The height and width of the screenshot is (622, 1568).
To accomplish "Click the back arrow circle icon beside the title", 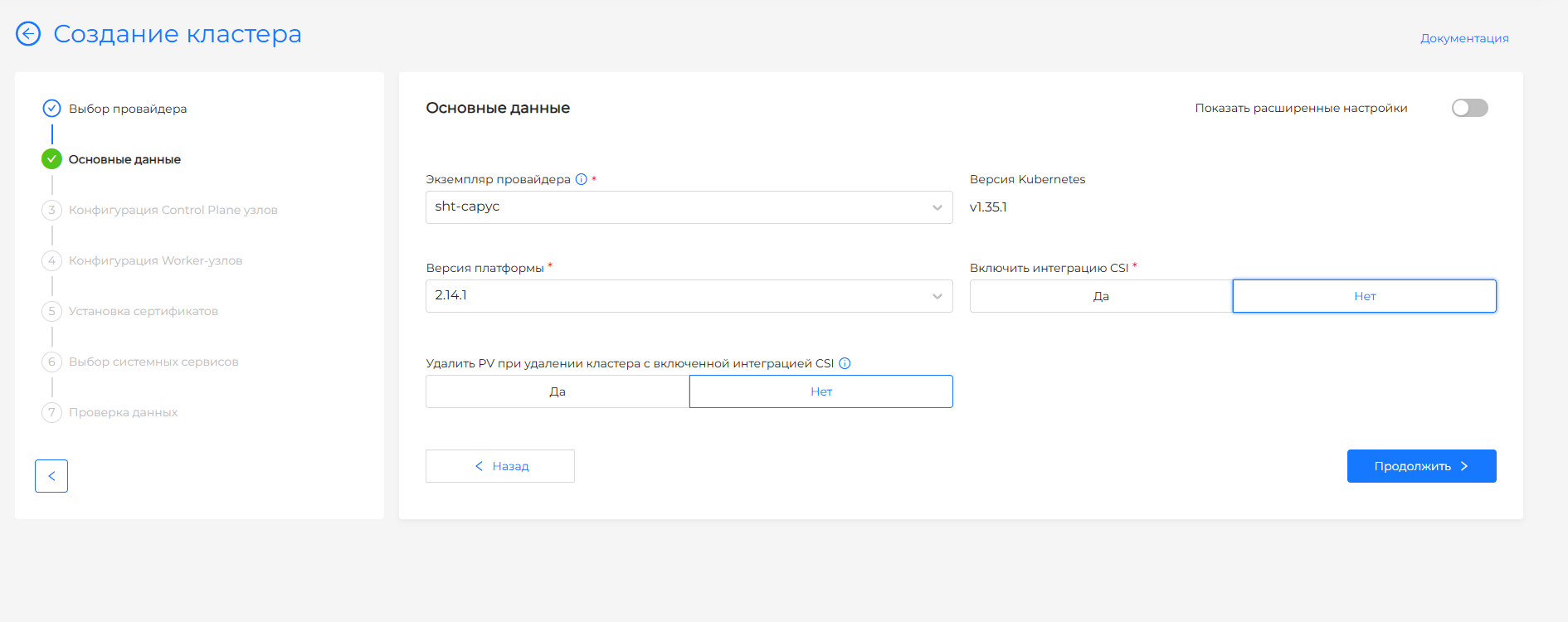I will 28,34.
